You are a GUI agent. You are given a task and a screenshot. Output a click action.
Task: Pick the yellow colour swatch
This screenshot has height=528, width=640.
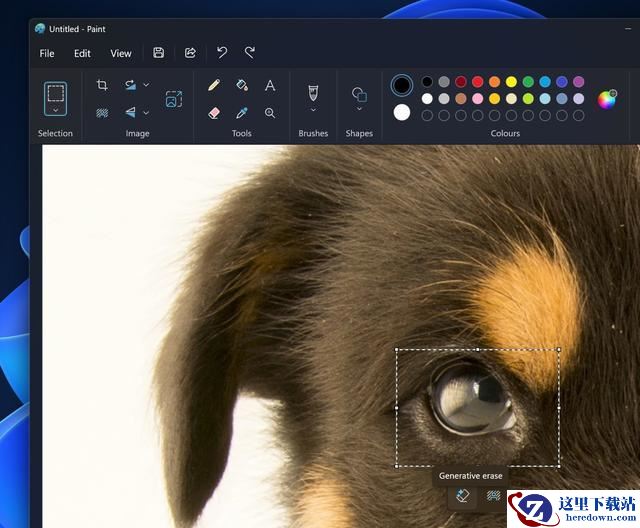coord(511,82)
